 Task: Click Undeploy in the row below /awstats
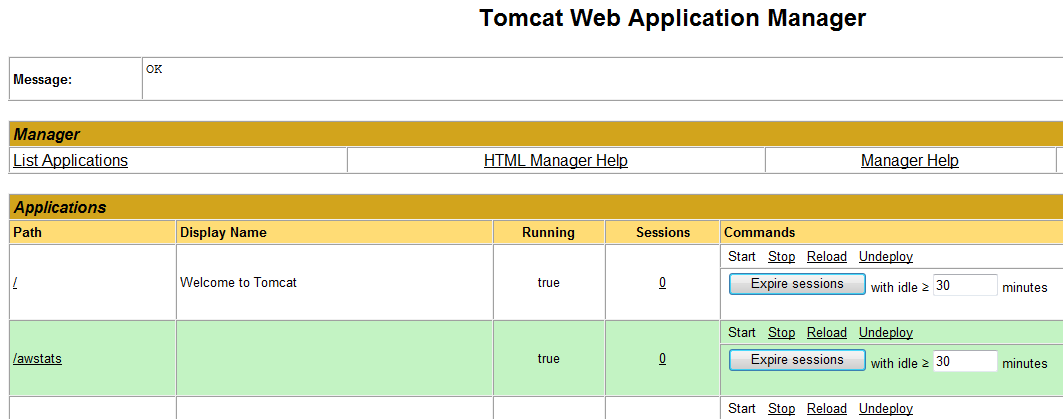886,409
